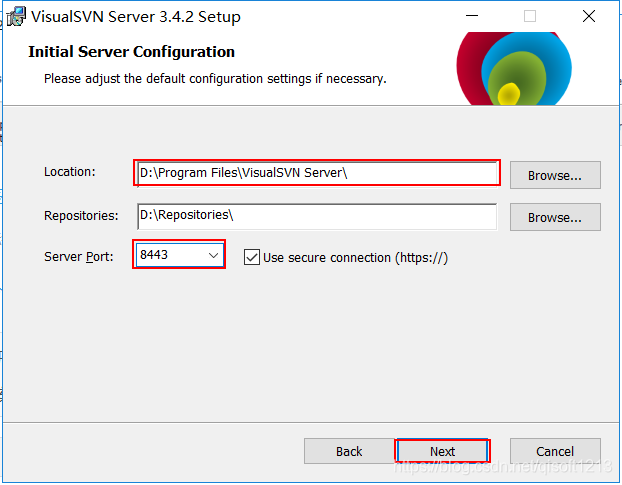Click the VisualSVN setup installer icon in title bar
Viewport: 622px width, 485px height.
[x=16, y=17]
